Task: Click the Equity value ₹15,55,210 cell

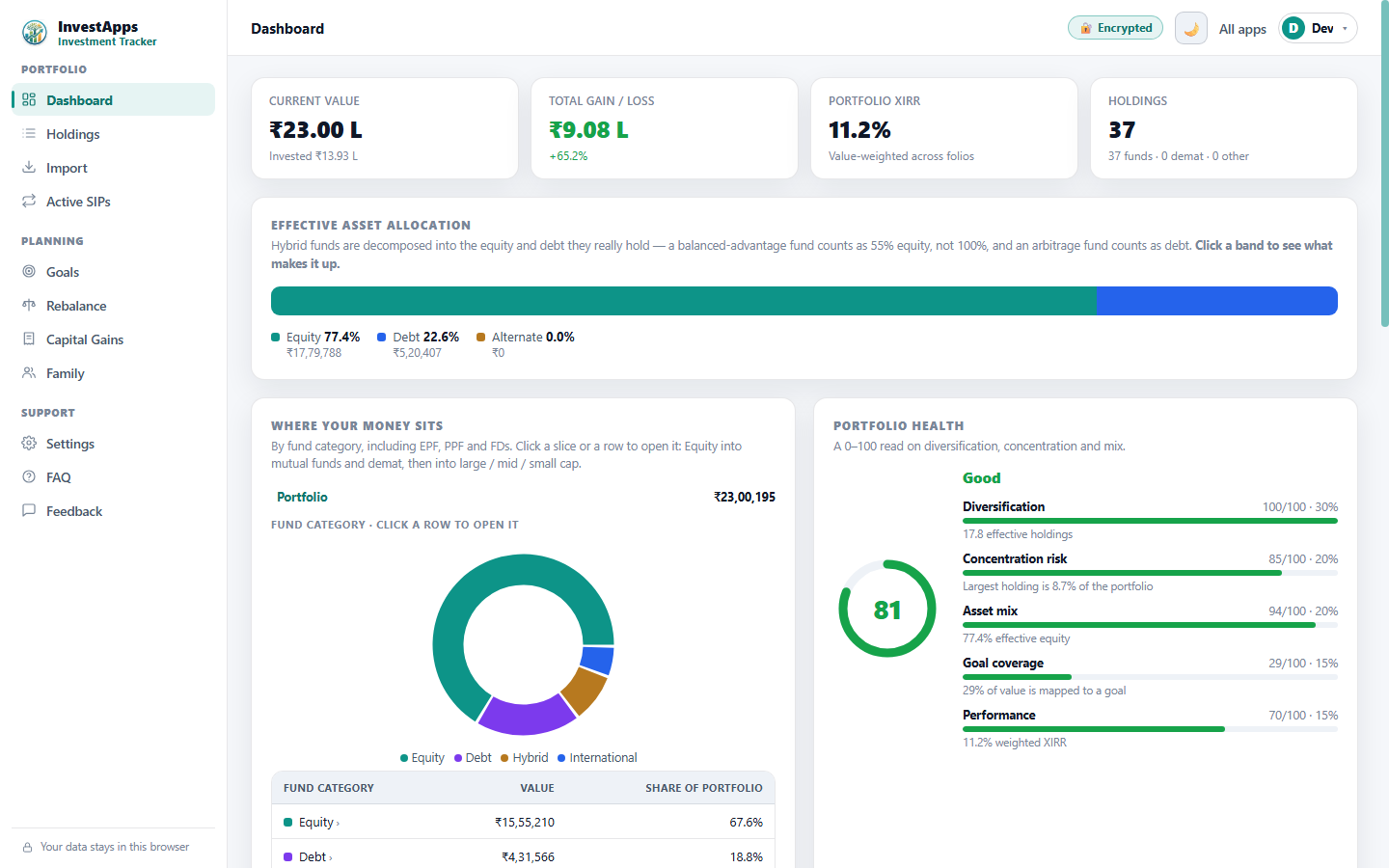Action: [x=525, y=823]
